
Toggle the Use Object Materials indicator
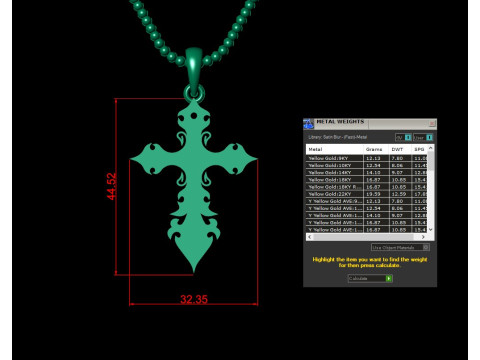pyautogui.click(x=426, y=247)
